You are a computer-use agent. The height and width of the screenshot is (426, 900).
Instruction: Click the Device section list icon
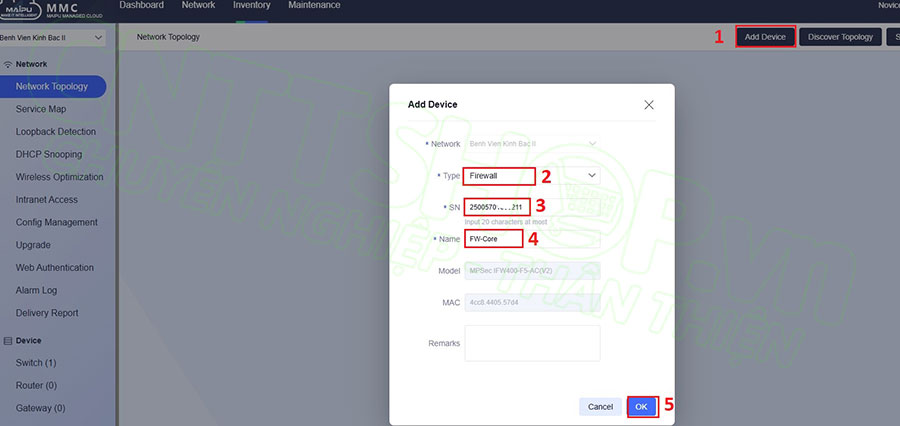tap(8, 340)
